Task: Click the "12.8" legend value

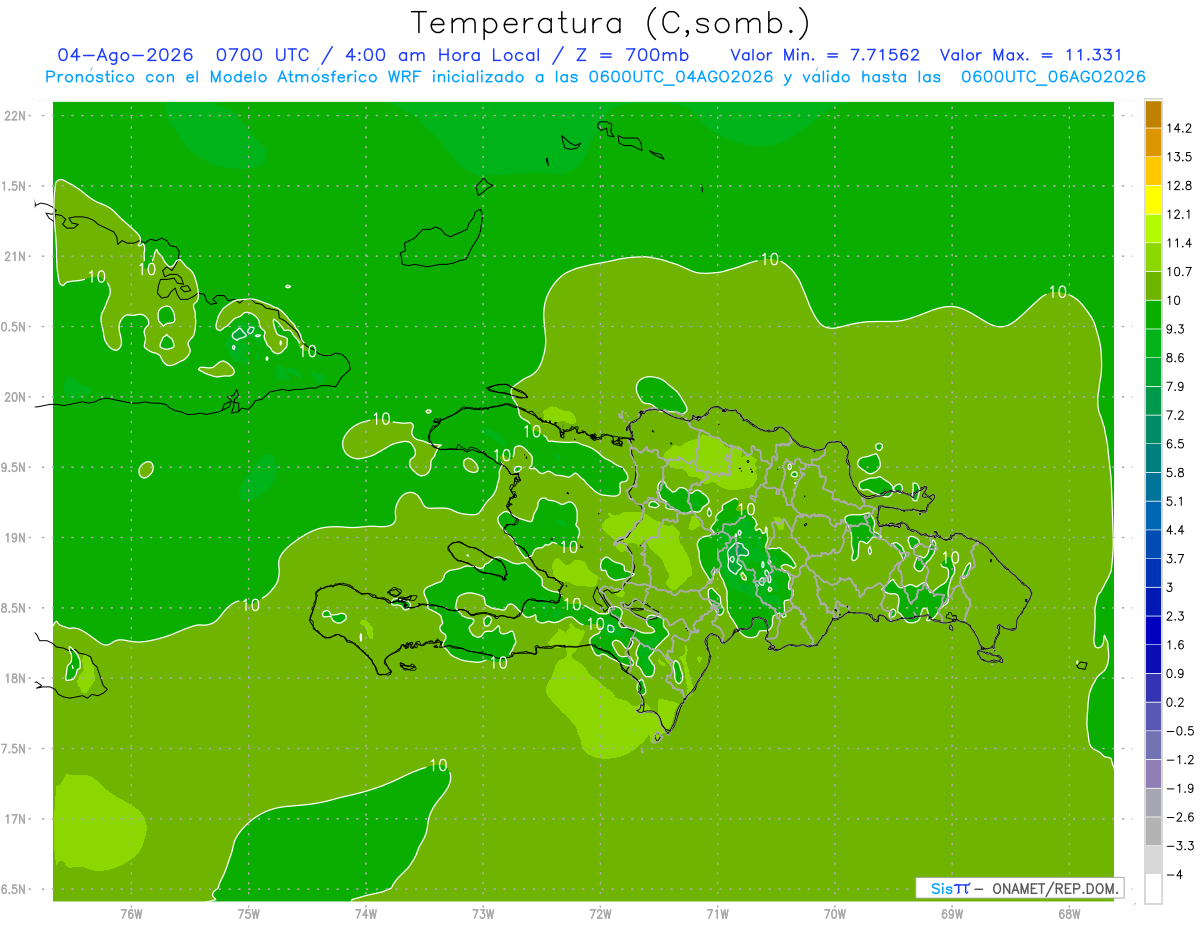Action: (1179, 186)
